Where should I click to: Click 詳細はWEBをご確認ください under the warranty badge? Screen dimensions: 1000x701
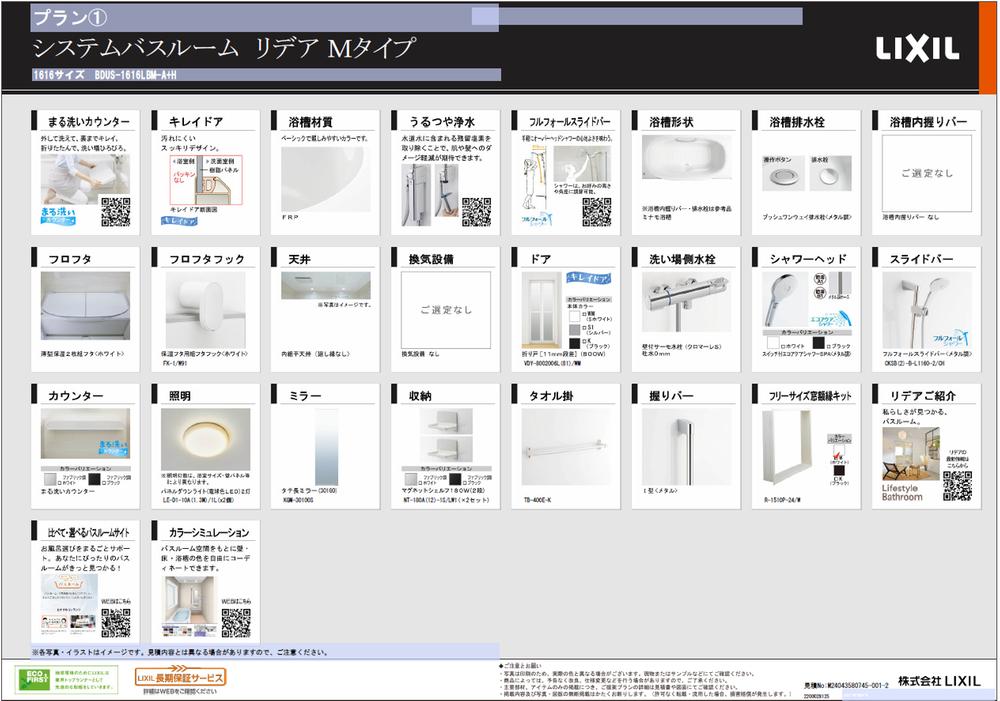(180, 691)
